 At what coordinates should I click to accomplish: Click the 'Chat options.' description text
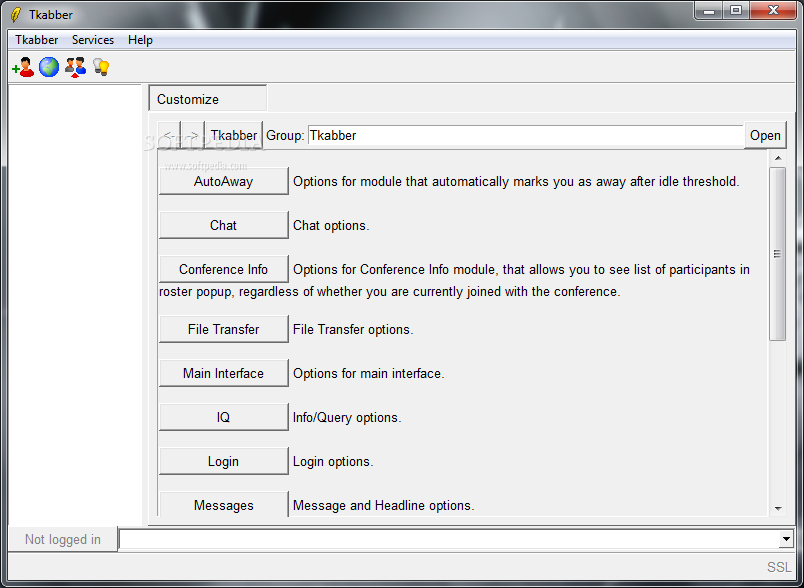click(331, 226)
